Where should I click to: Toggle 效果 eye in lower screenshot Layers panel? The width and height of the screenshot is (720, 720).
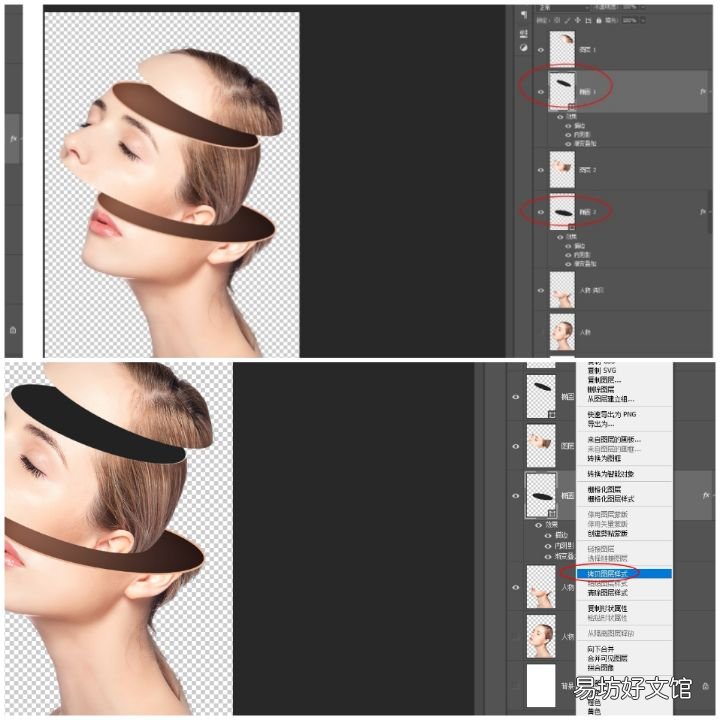(539, 525)
